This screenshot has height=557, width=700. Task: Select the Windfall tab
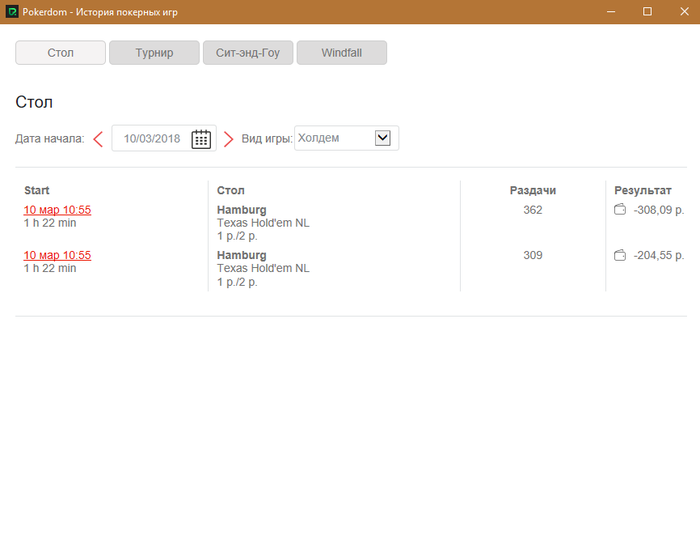[x=342, y=53]
